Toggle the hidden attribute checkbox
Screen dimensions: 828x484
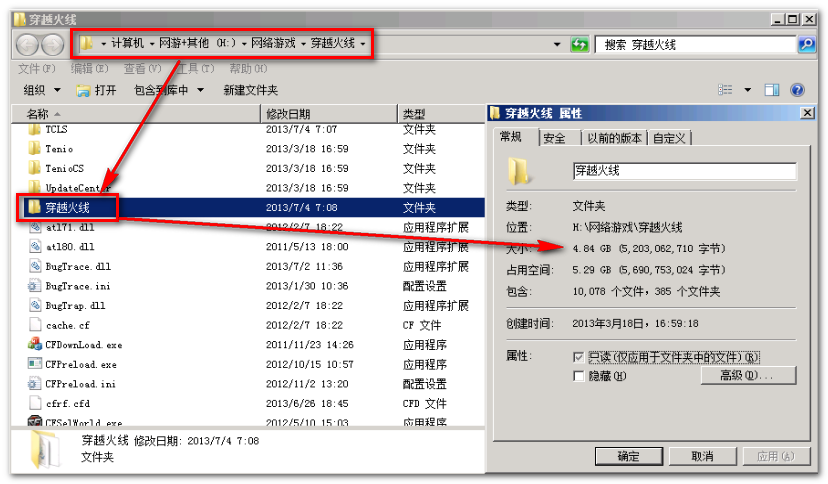coord(578,376)
